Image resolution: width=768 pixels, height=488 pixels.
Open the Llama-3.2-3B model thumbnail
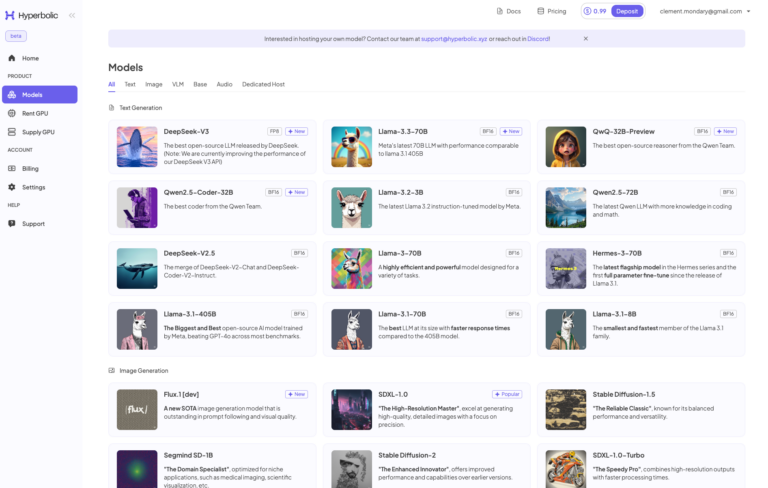[352, 207]
